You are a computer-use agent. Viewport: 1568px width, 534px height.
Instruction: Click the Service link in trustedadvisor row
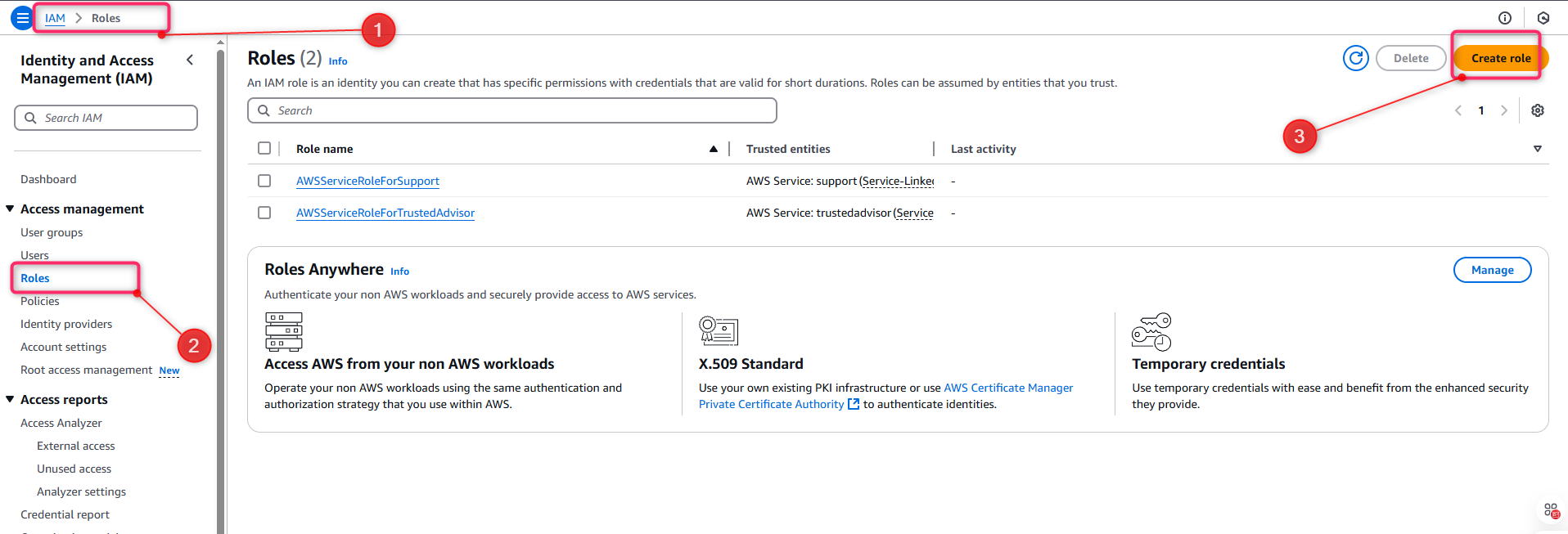tap(915, 213)
